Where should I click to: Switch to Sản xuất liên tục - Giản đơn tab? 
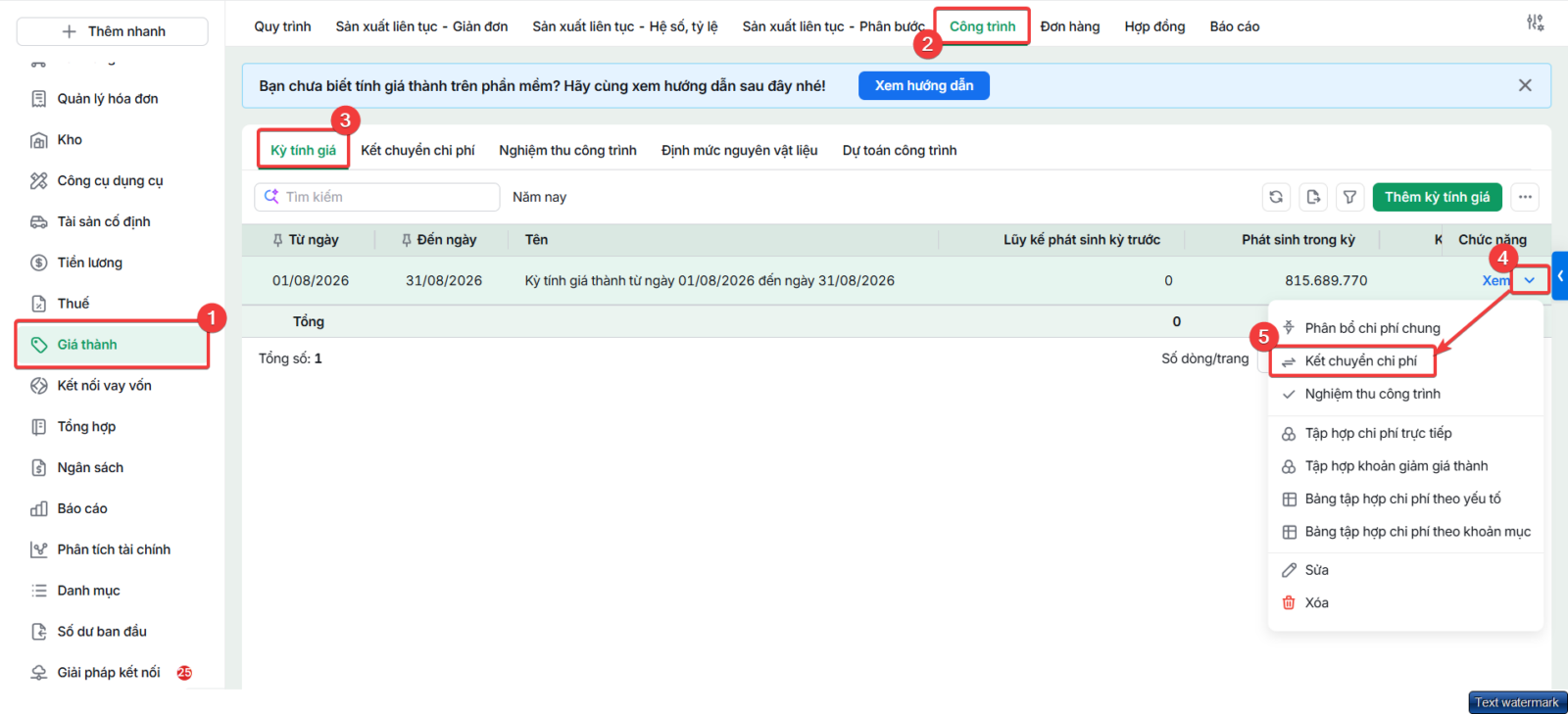tap(421, 26)
